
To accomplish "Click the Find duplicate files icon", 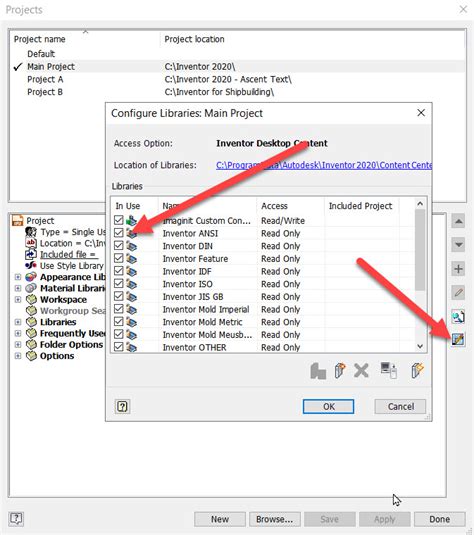I will 458,316.
